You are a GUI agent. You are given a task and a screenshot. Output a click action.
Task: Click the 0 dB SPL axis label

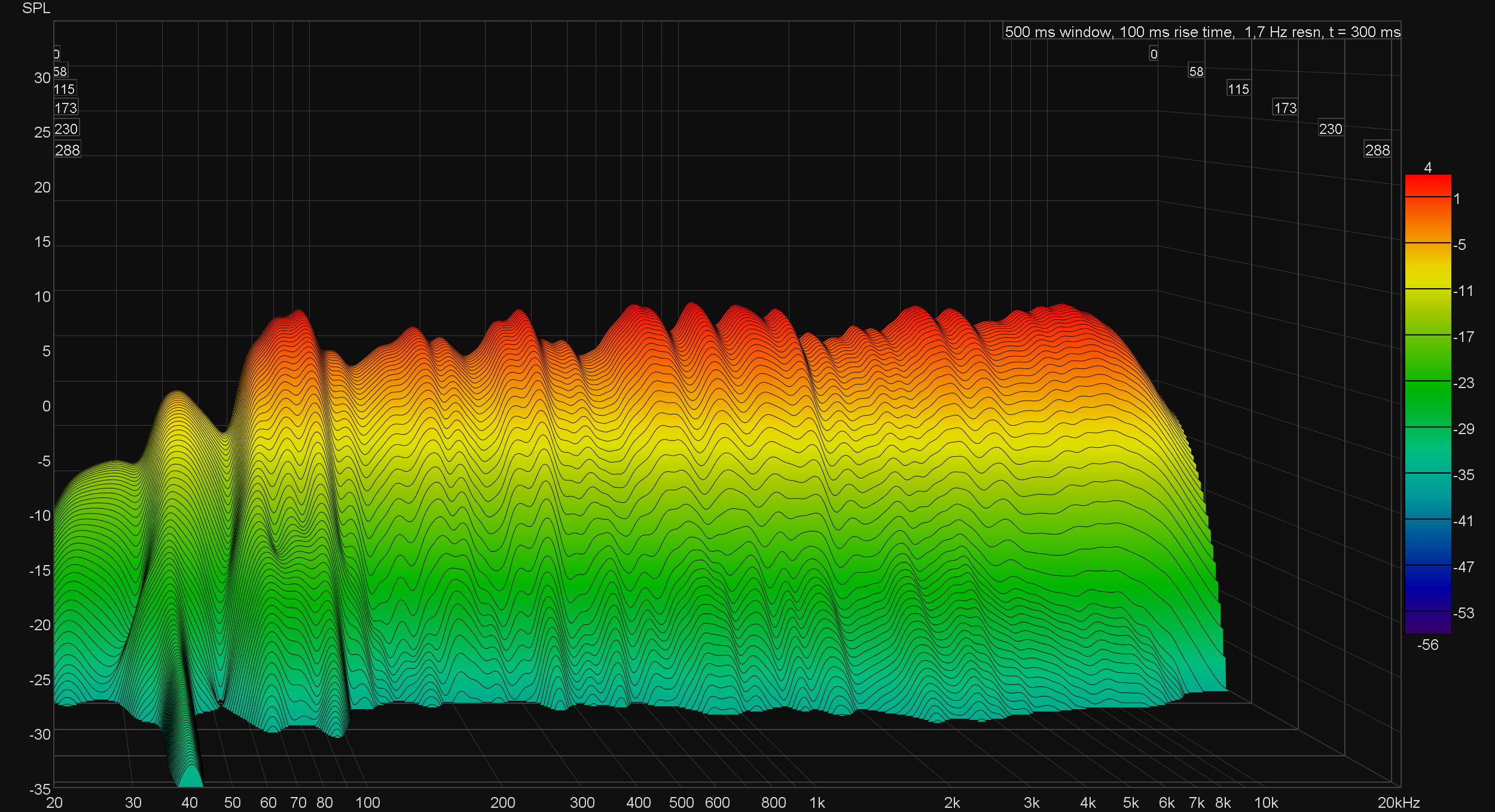[x=46, y=406]
